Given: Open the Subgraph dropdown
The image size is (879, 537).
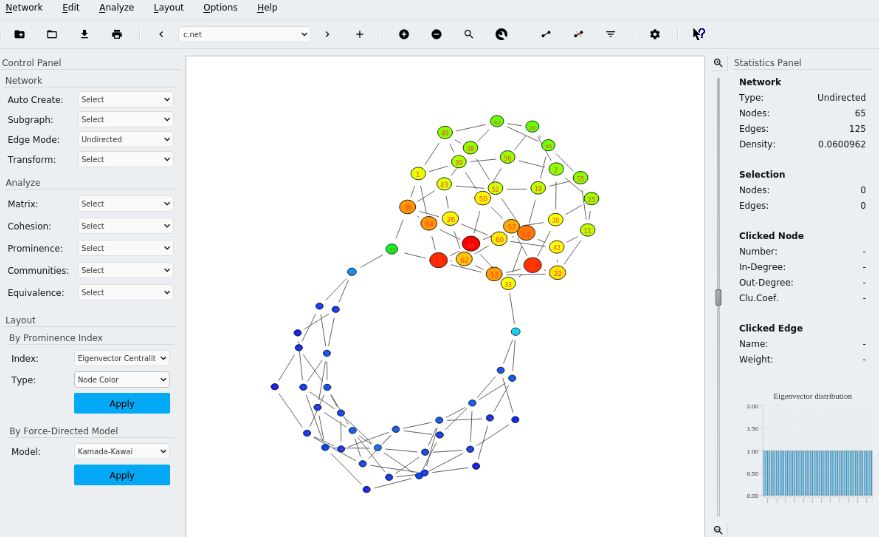Looking at the screenshot, I should (126, 119).
